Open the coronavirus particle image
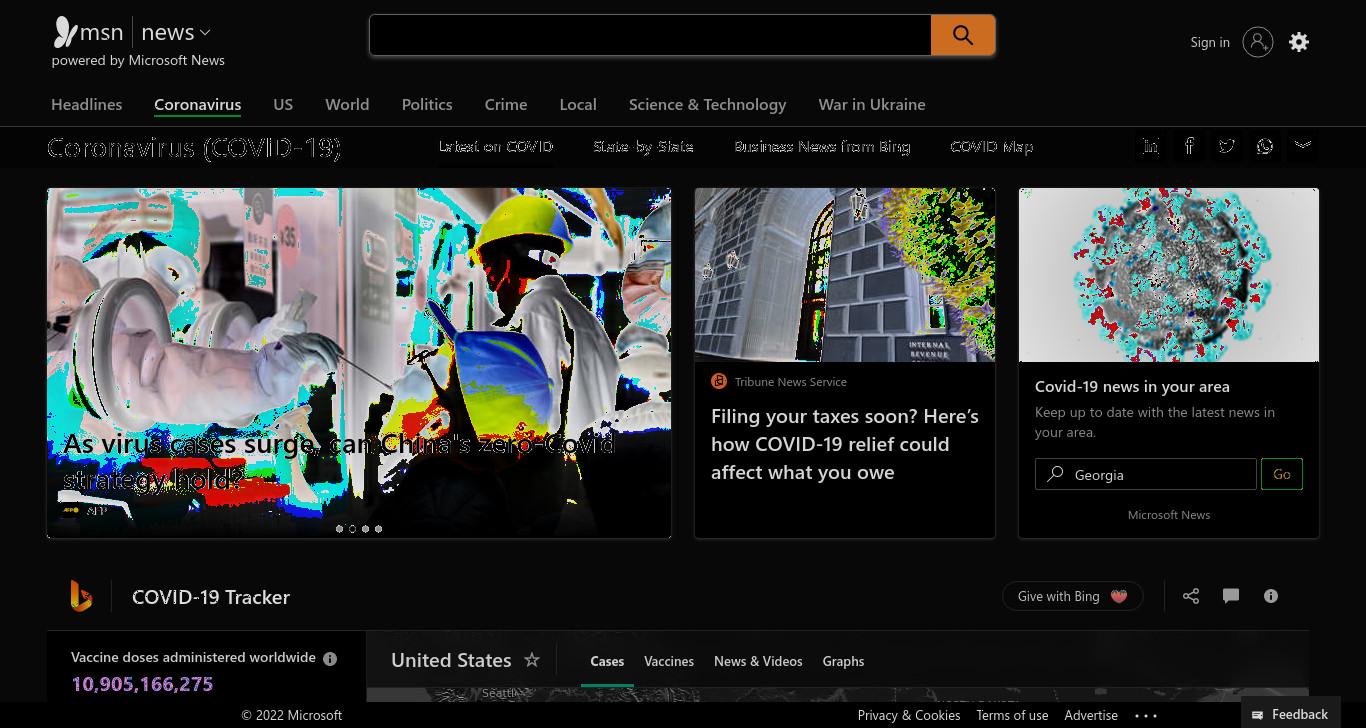The height and width of the screenshot is (728, 1366). [1169, 275]
